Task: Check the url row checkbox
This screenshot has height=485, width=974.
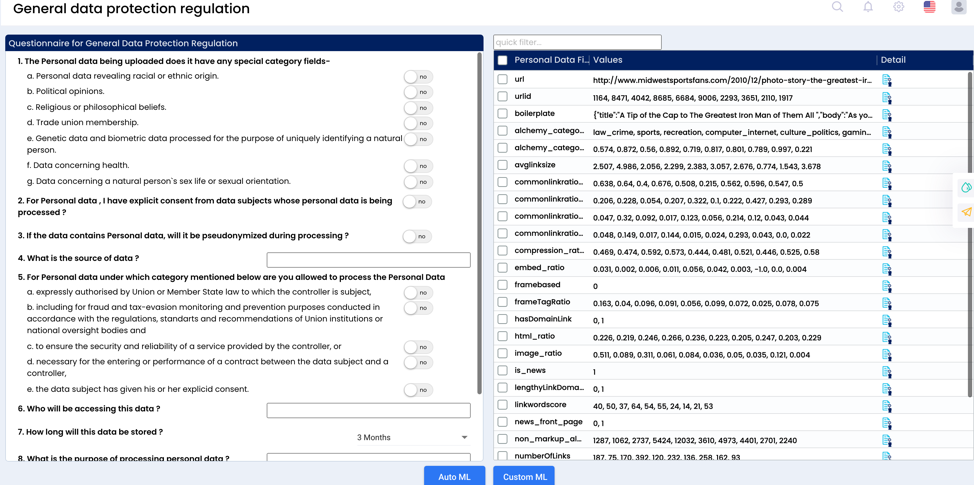Action: (x=503, y=80)
